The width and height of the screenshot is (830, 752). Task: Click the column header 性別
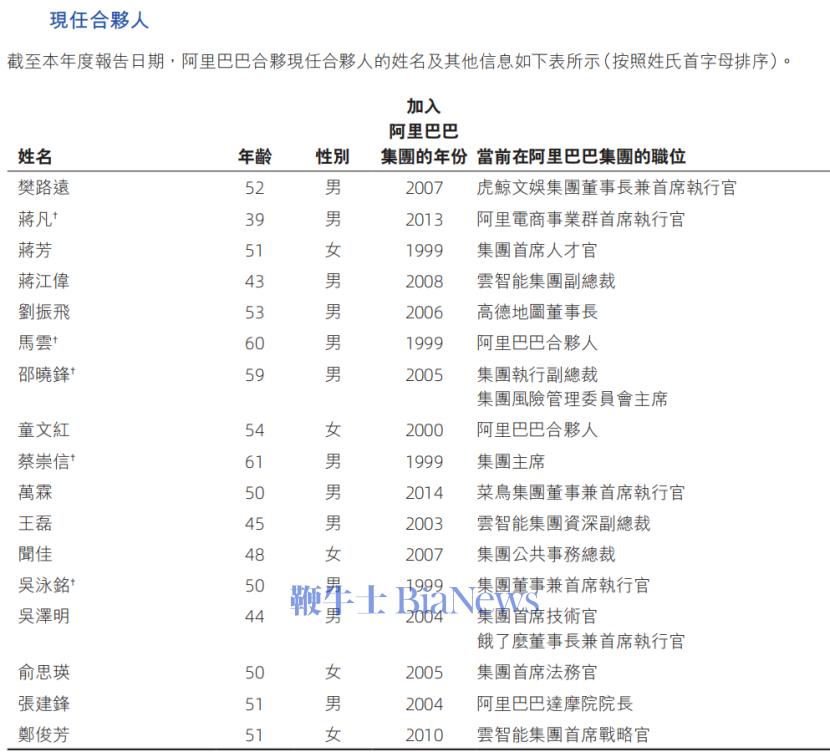332,157
